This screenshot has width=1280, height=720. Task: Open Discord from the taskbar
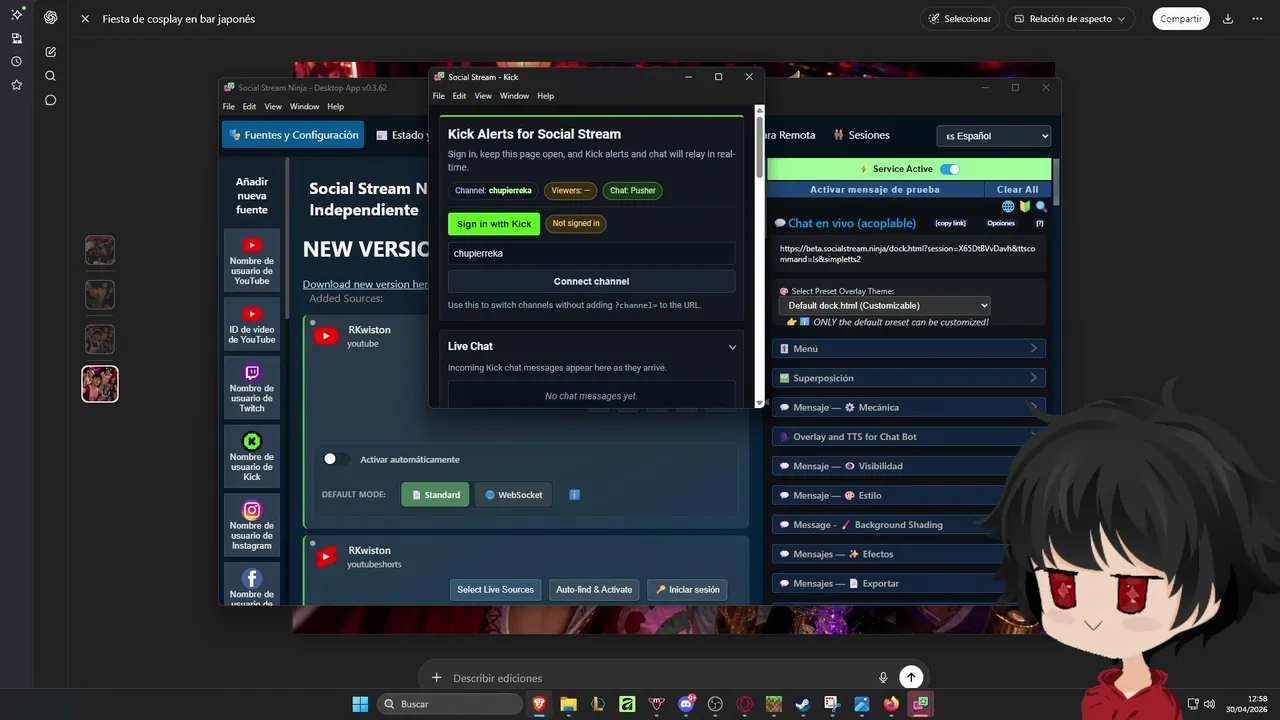tap(686, 704)
